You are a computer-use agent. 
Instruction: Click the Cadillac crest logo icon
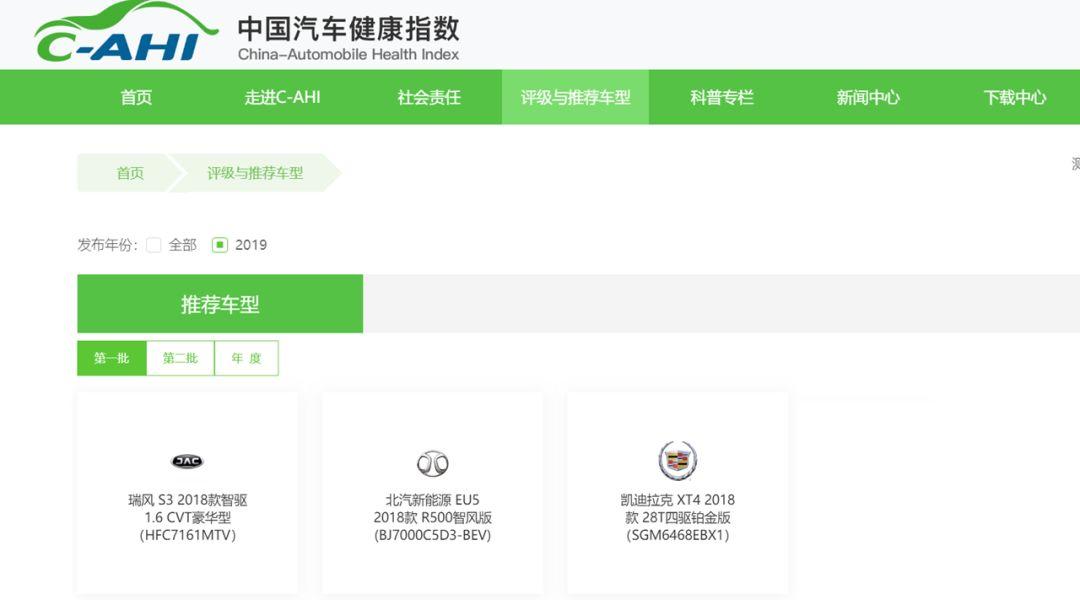click(x=678, y=460)
